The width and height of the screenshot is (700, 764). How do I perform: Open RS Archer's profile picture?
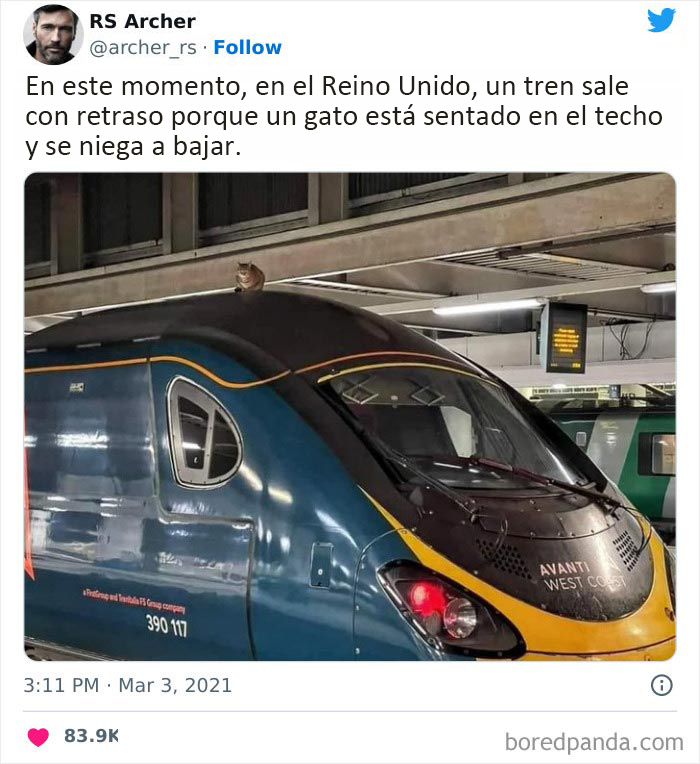coord(53,35)
